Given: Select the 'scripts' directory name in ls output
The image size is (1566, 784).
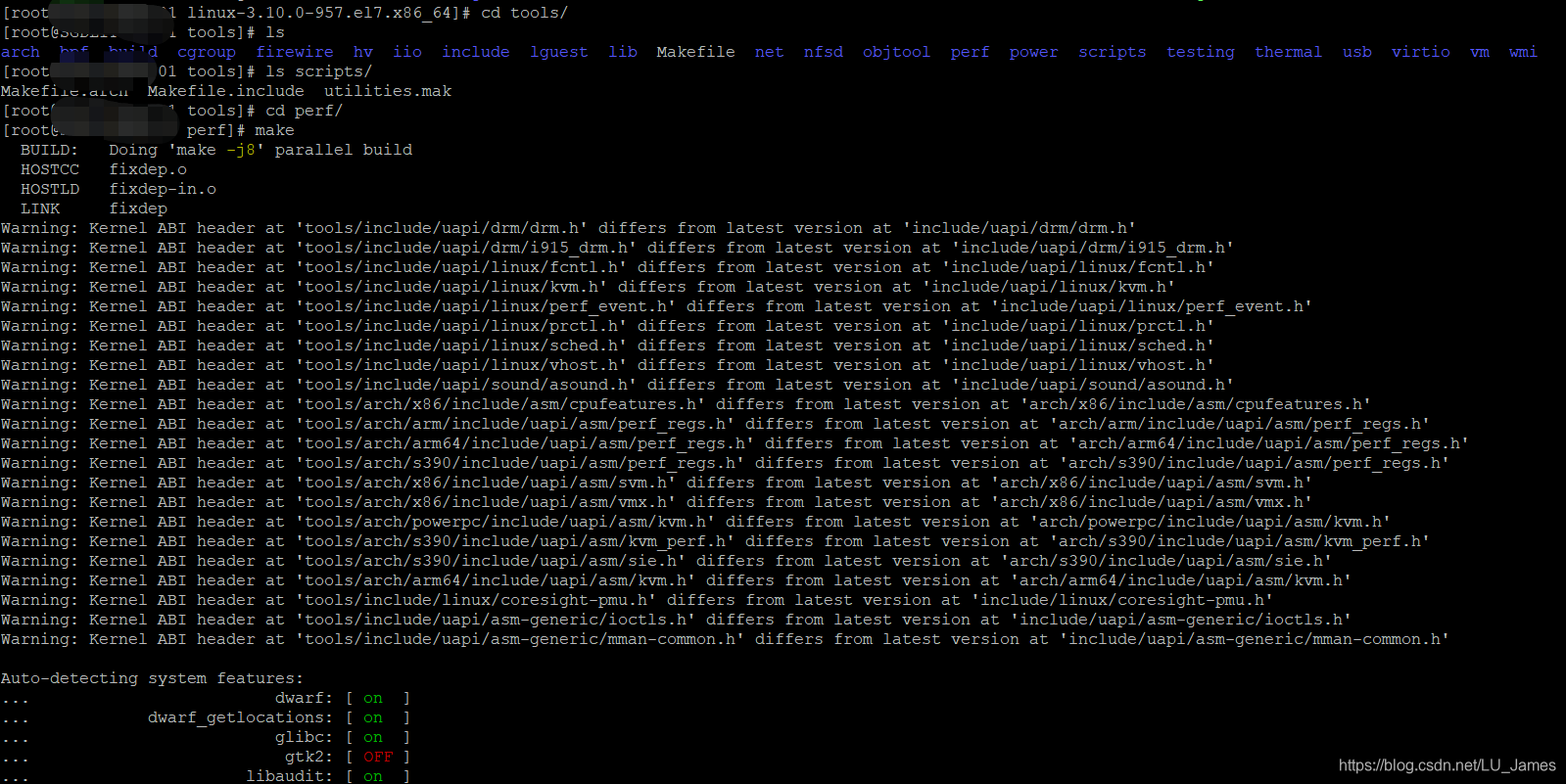Looking at the screenshot, I should 1113,52.
